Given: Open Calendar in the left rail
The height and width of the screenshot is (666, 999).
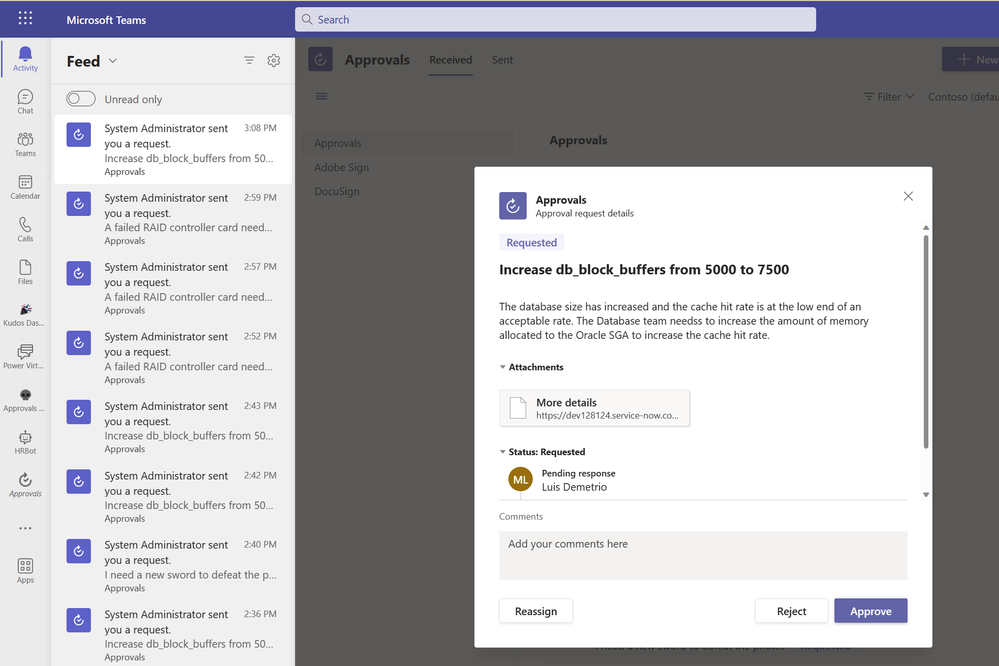Looking at the screenshot, I should coord(25,187).
